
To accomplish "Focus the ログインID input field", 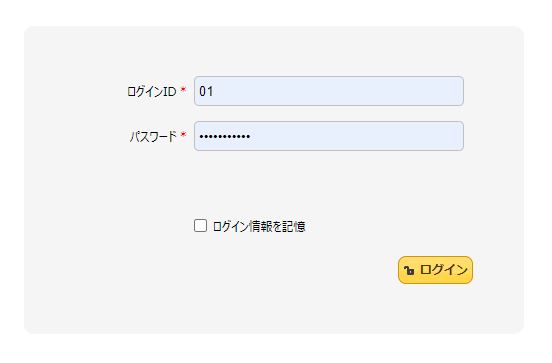I will point(328,91).
